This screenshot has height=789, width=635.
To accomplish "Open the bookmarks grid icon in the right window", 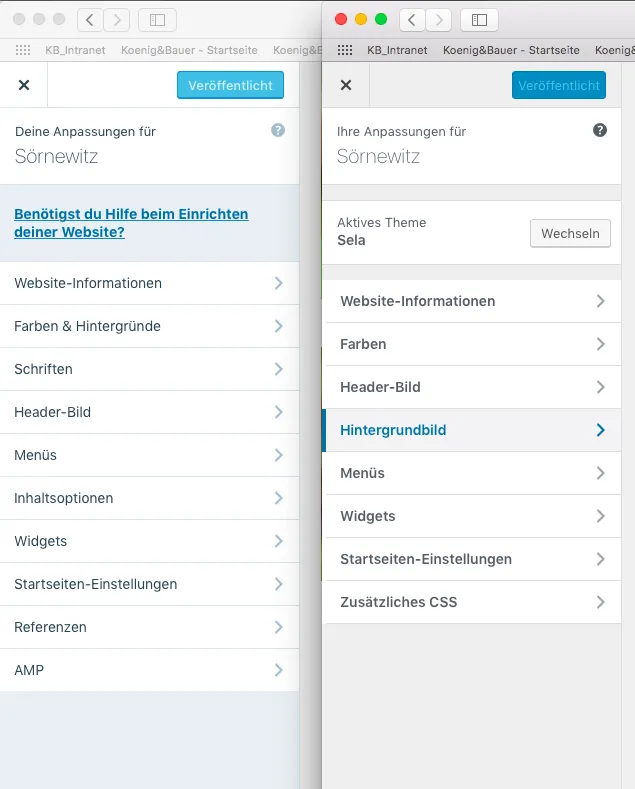I will point(345,50).
